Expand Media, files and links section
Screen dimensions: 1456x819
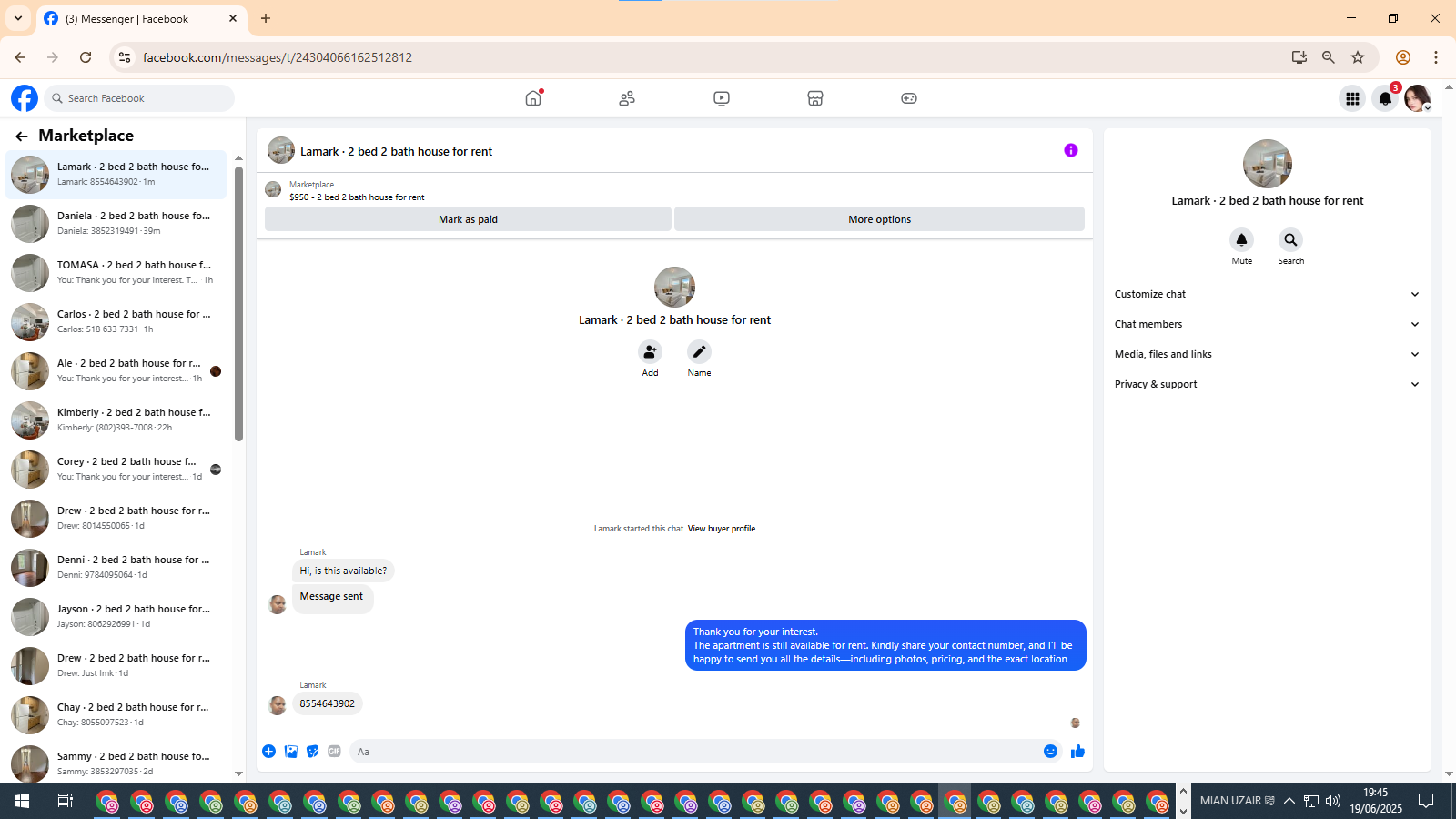point(1267,354)
